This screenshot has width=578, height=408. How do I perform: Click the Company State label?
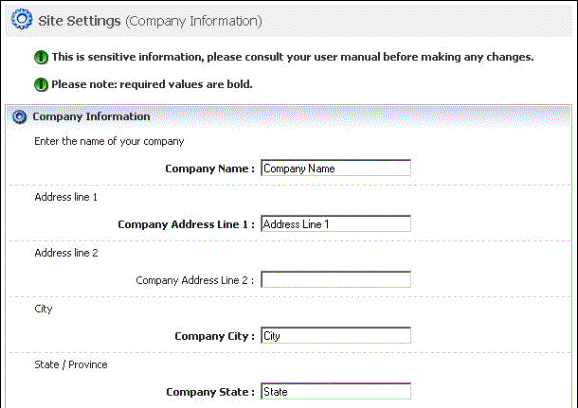210,392
